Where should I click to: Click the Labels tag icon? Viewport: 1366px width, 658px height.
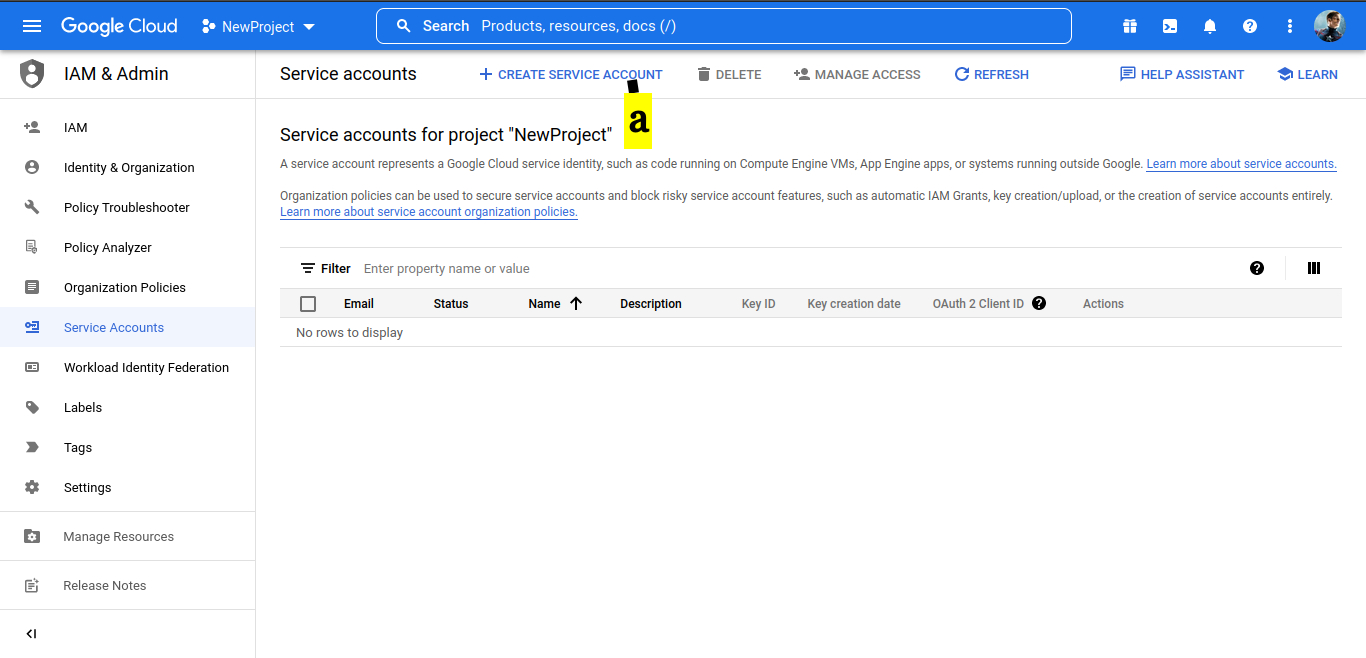pyautogui.click(x=32, y=407)
